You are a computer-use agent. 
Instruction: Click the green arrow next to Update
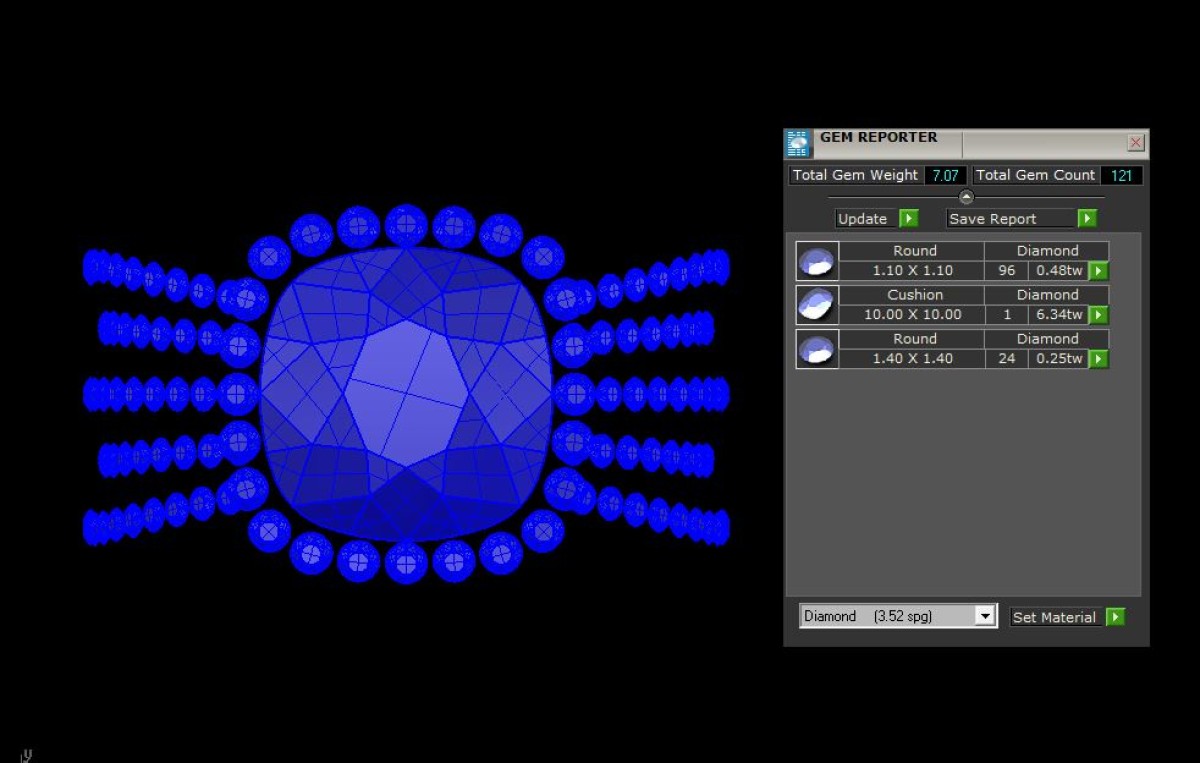tap(908, 219)
